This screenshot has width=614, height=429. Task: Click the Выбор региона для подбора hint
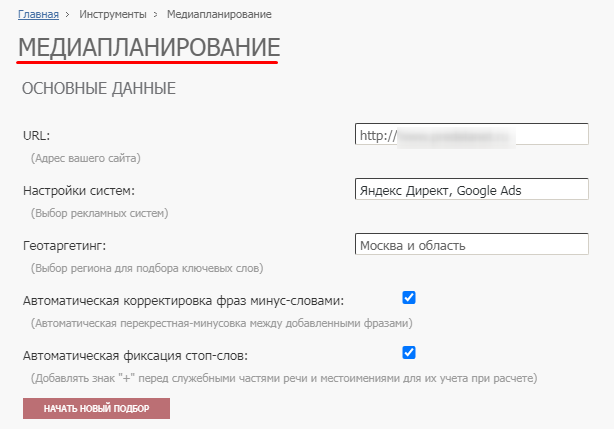pos(147,268)
